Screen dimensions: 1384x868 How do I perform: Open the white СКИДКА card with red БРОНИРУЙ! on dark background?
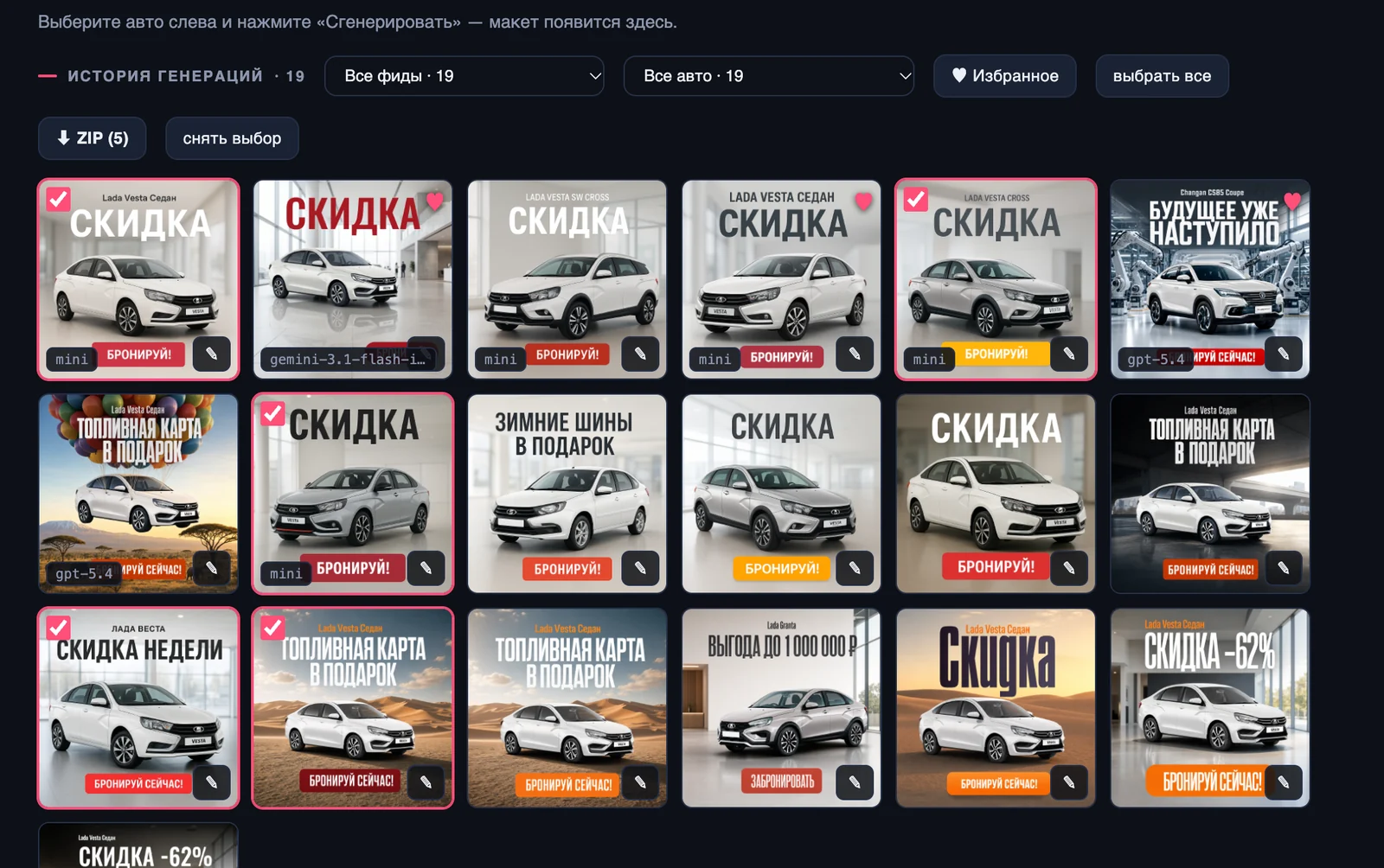coord(996,494)
